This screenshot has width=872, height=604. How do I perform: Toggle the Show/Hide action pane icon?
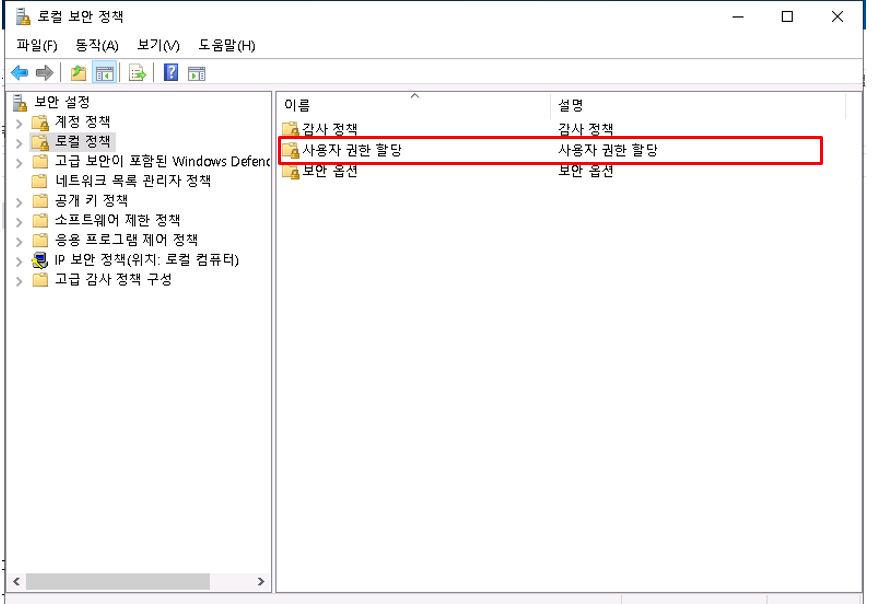point(196,73)
